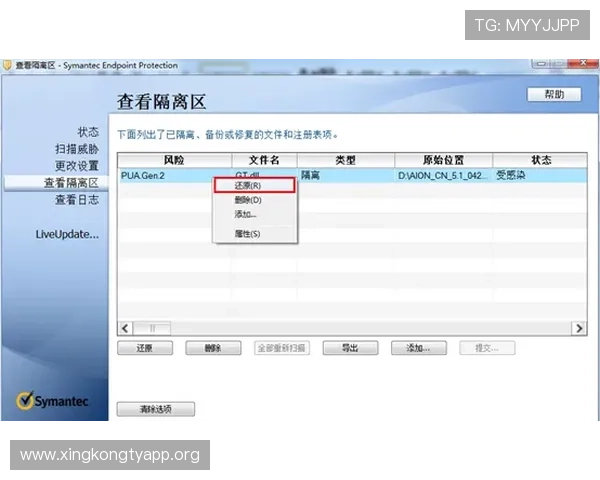The height and width of the screenshot is (480, 600).
Task: Click 添加... in the context menu
Action: [245, 214]
